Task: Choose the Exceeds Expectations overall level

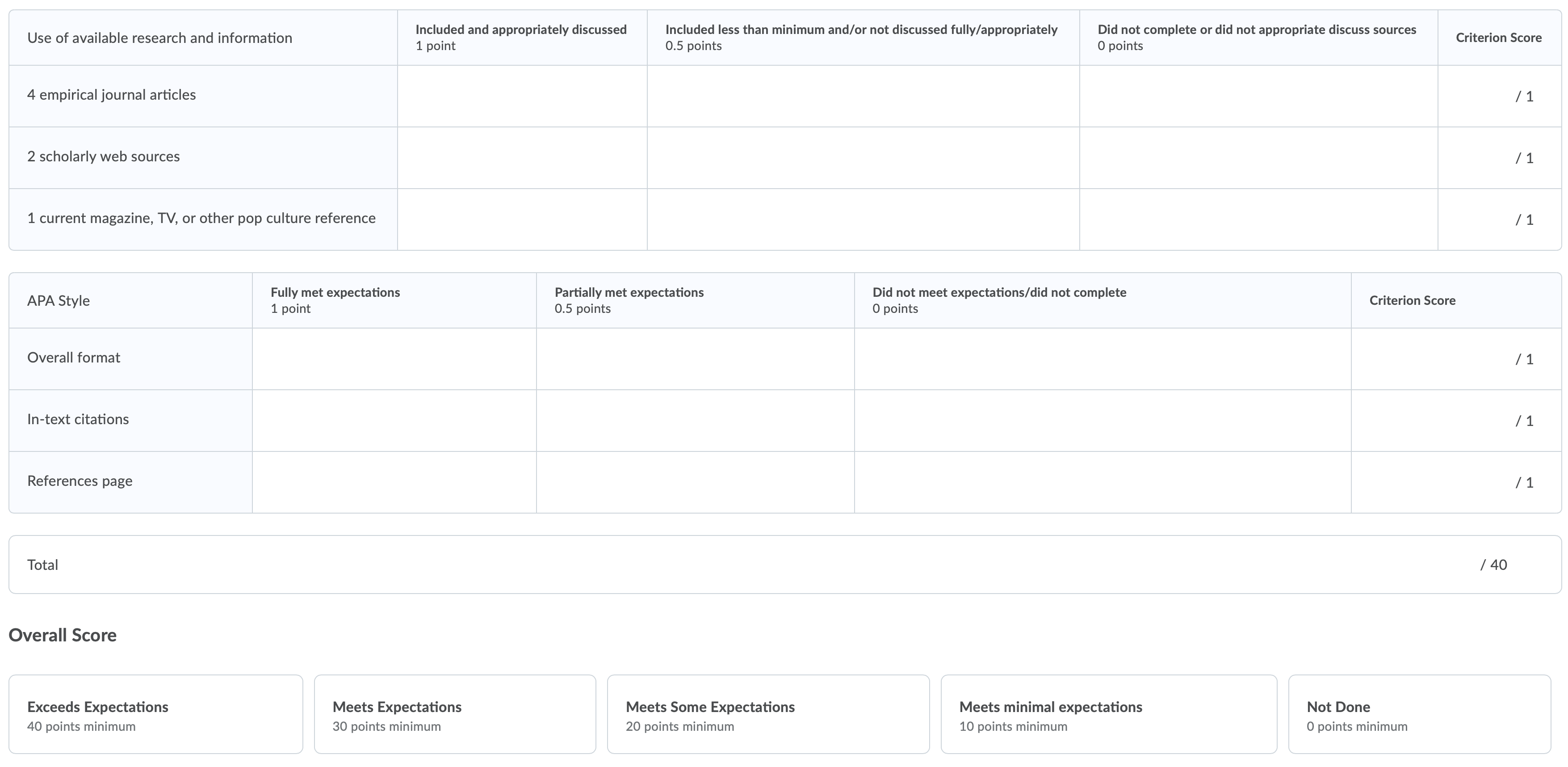Action: 156,714
